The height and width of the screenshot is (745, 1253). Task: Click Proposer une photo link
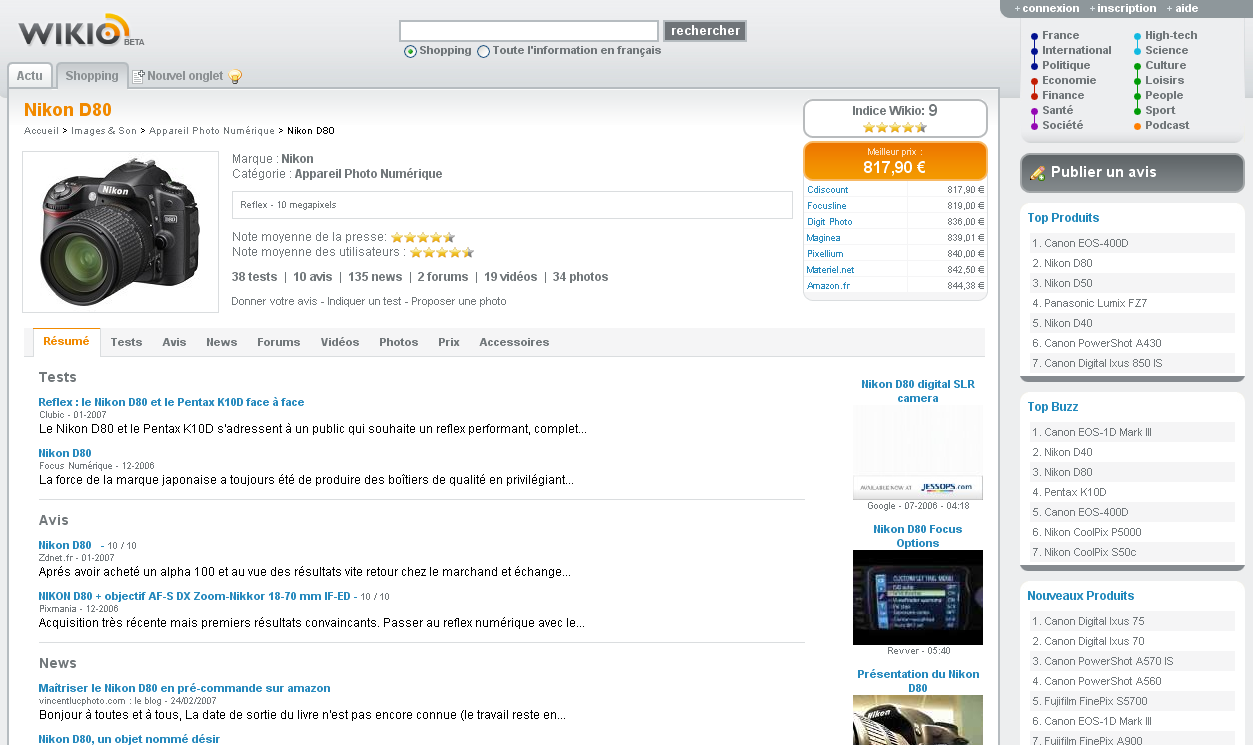(x=459, y=301)
